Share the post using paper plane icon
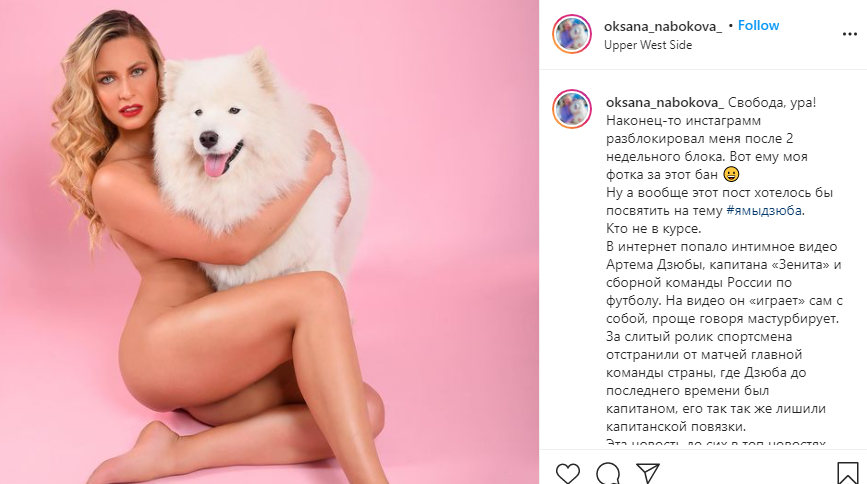 pyautogui.click(x=648, y=474)
